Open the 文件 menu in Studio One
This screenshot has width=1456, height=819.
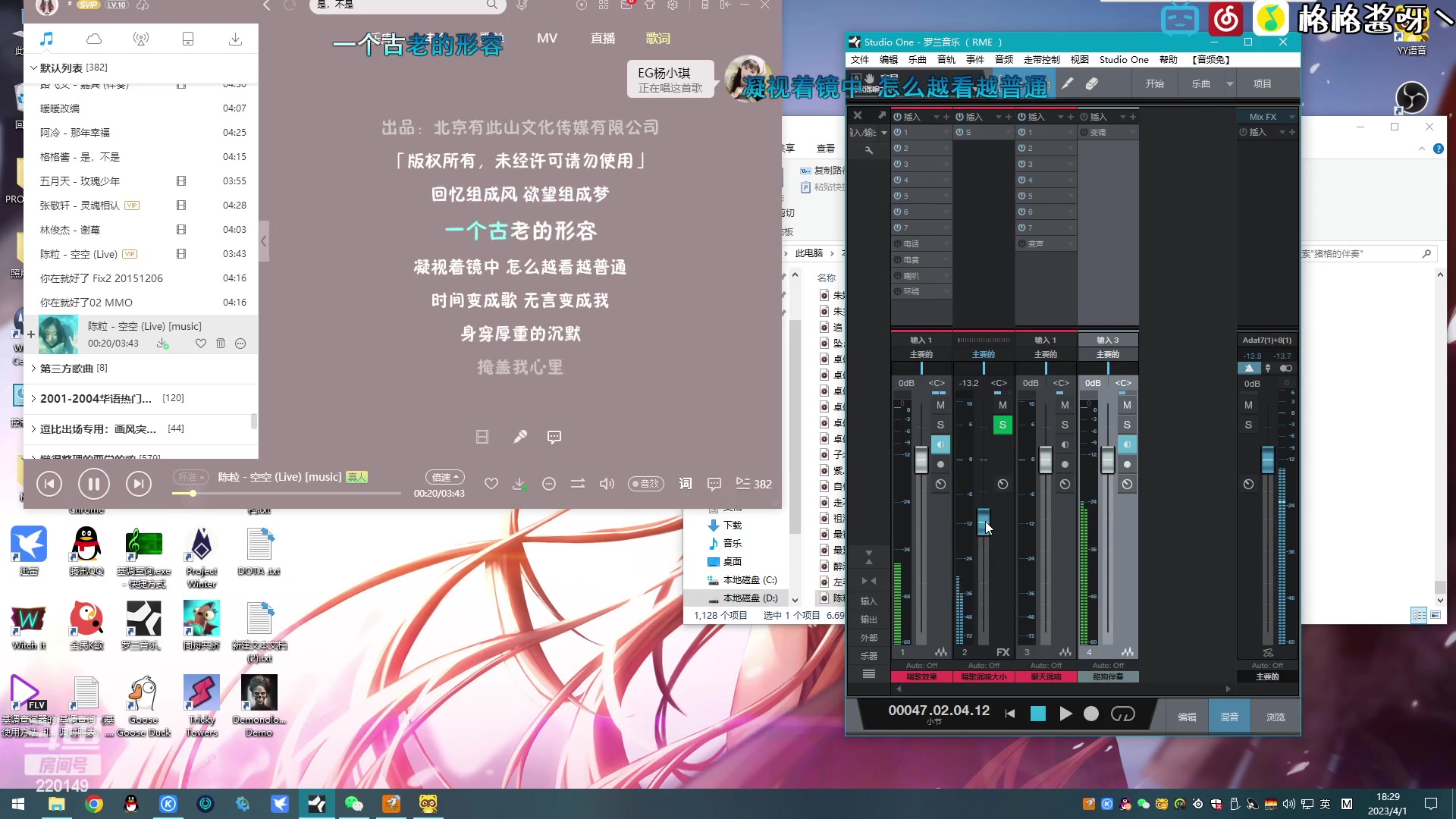pos(860,60)
